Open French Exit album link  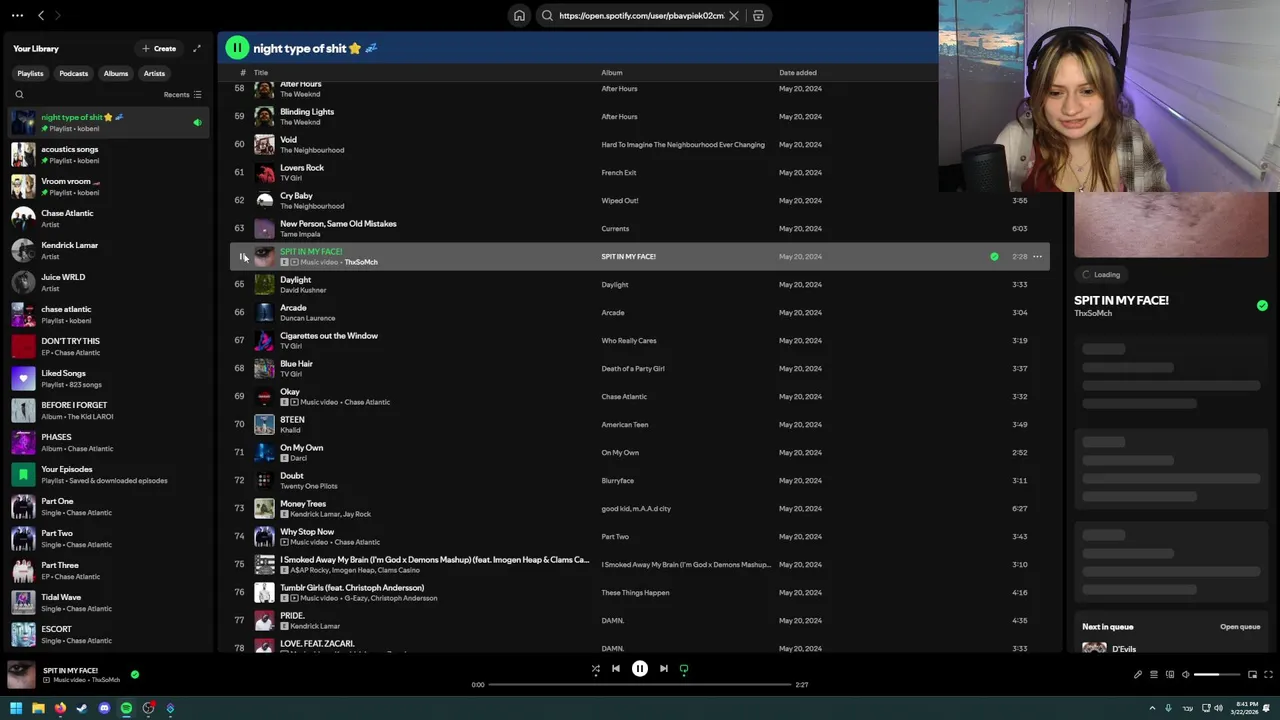click(619, 173)
